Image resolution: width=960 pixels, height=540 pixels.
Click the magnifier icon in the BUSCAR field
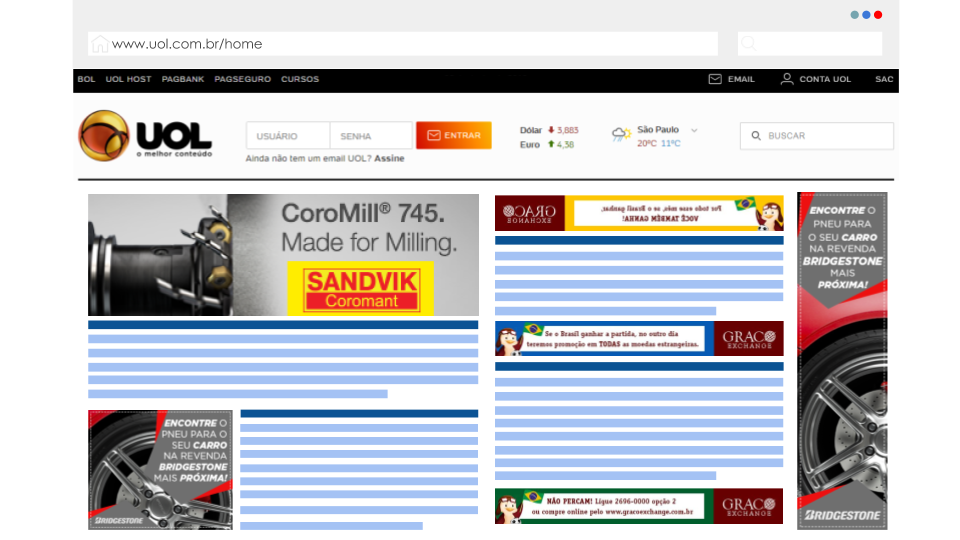tap(756, 136)
